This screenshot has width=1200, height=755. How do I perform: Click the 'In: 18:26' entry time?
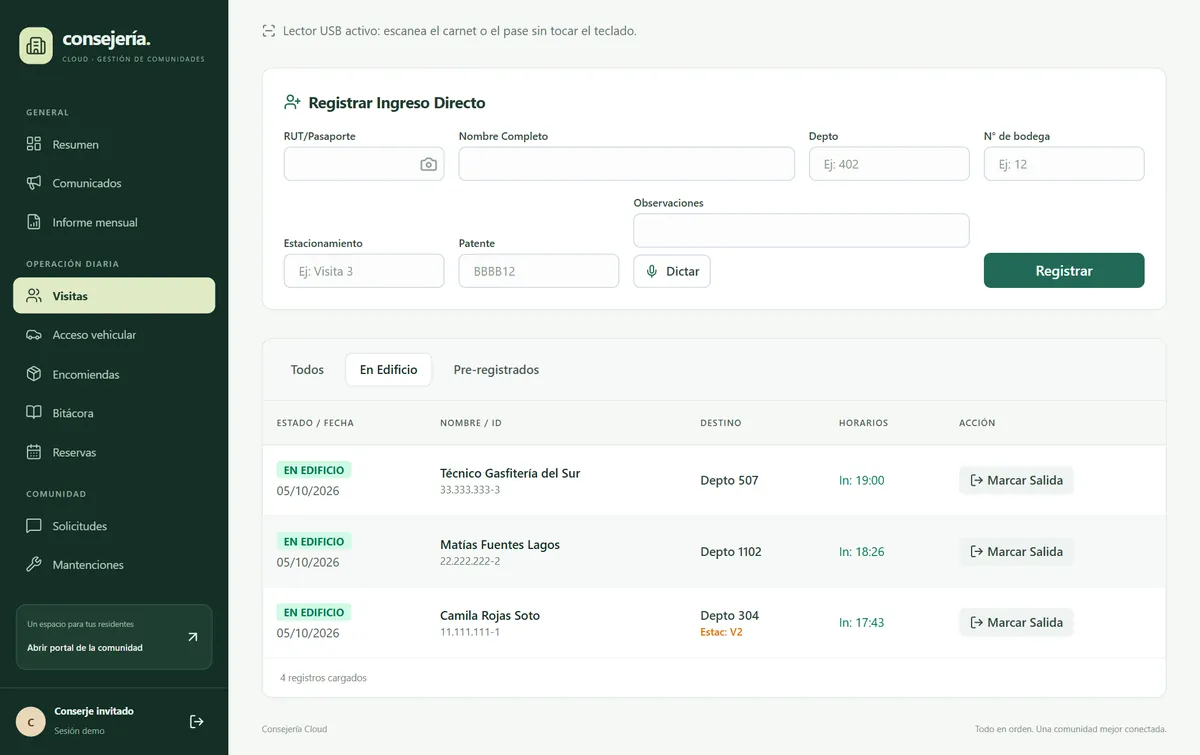coord(862,551)
